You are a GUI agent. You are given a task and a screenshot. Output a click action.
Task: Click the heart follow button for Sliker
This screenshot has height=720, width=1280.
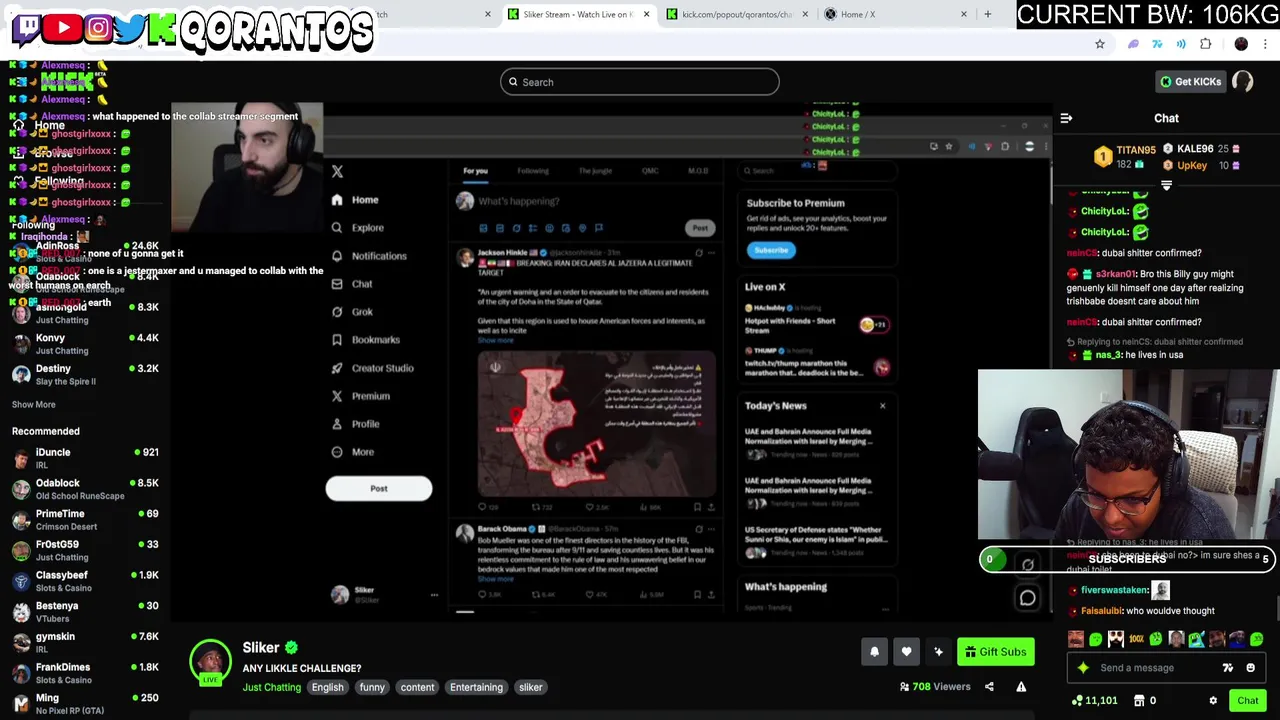click(906, 652)
